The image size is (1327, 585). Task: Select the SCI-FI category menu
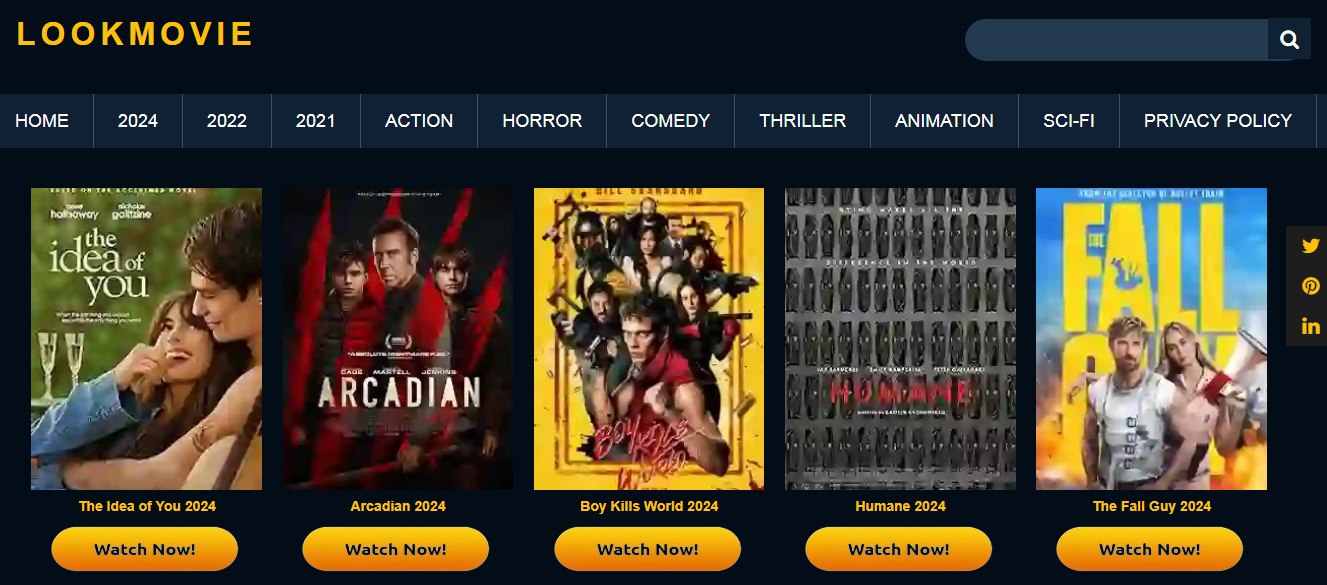(x=1069, y=121)
